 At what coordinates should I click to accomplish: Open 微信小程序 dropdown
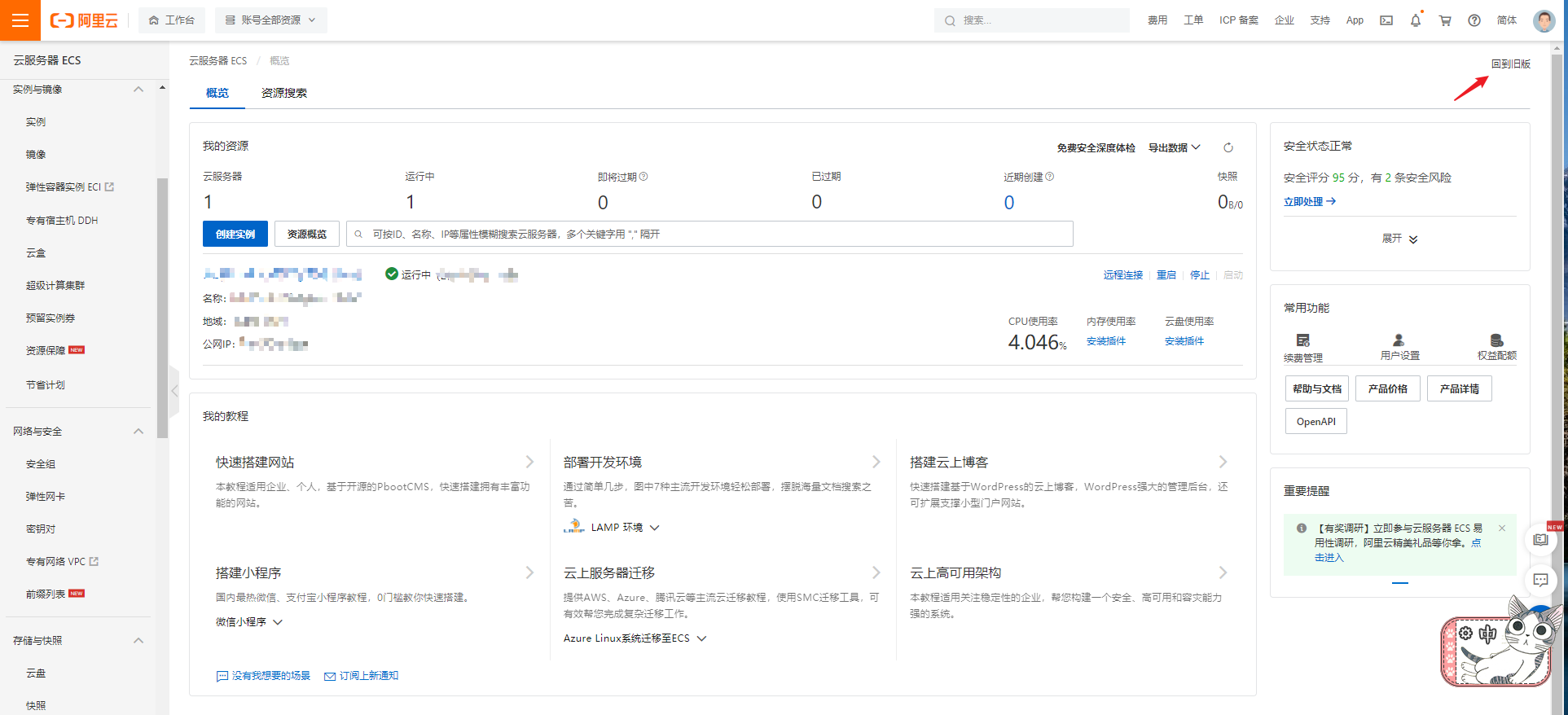click(249, 622)
